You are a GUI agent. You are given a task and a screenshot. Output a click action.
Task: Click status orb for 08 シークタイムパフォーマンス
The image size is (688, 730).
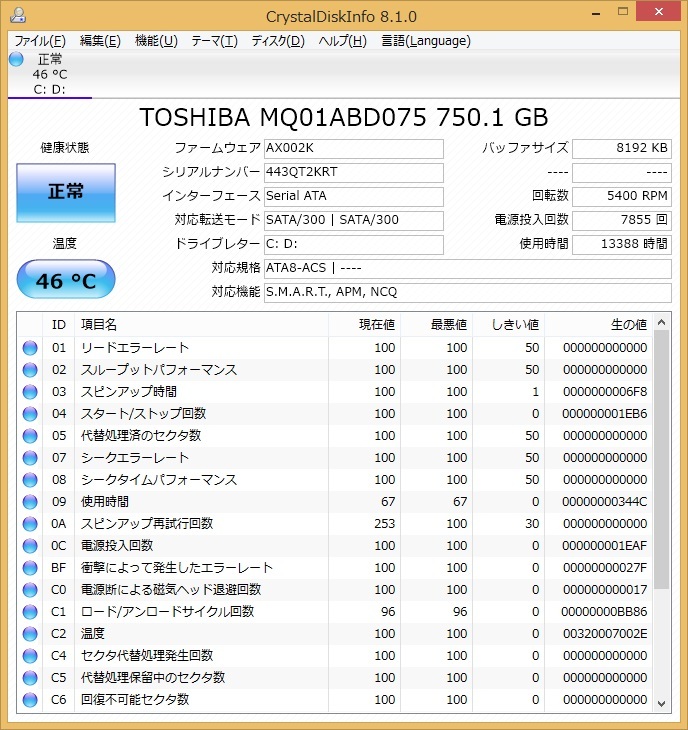coord(30,480)
